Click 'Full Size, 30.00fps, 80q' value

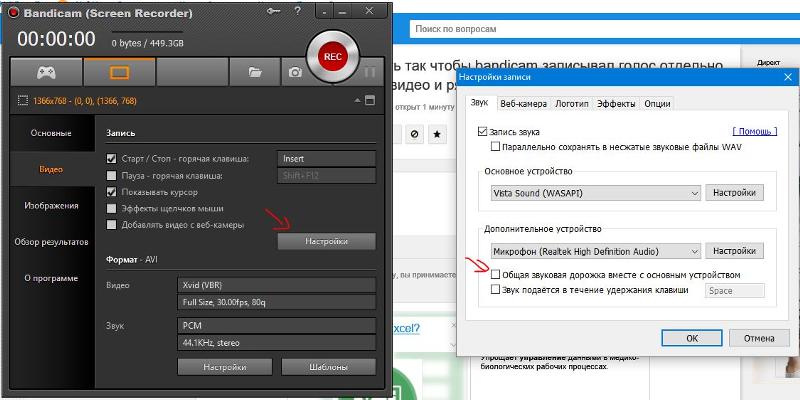click(x=277, y=303)
